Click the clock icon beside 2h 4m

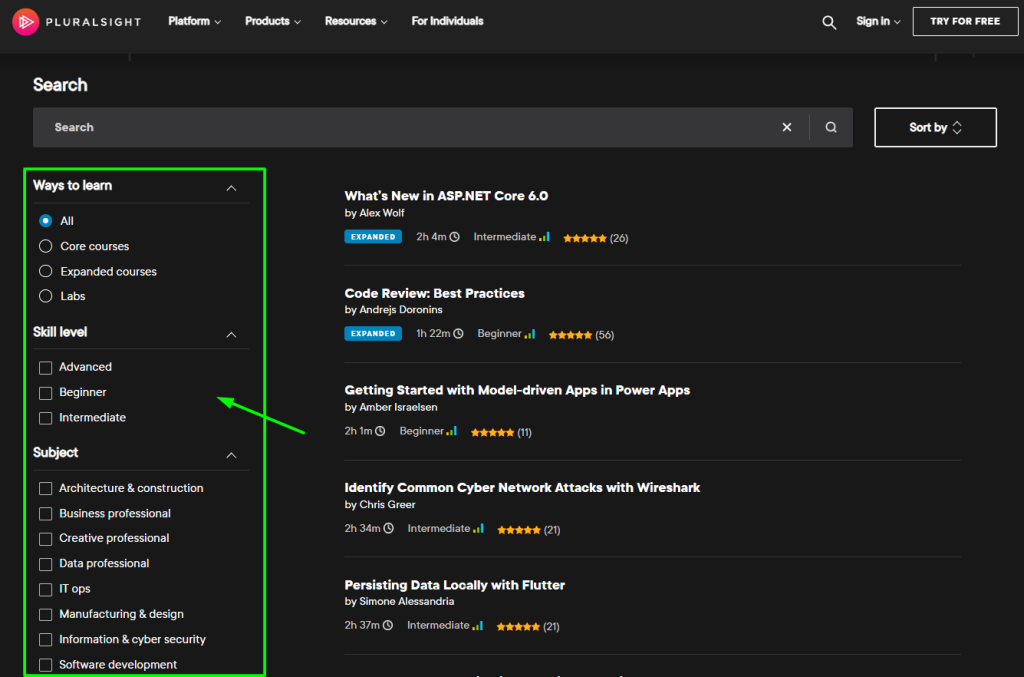tap(455, 237)
